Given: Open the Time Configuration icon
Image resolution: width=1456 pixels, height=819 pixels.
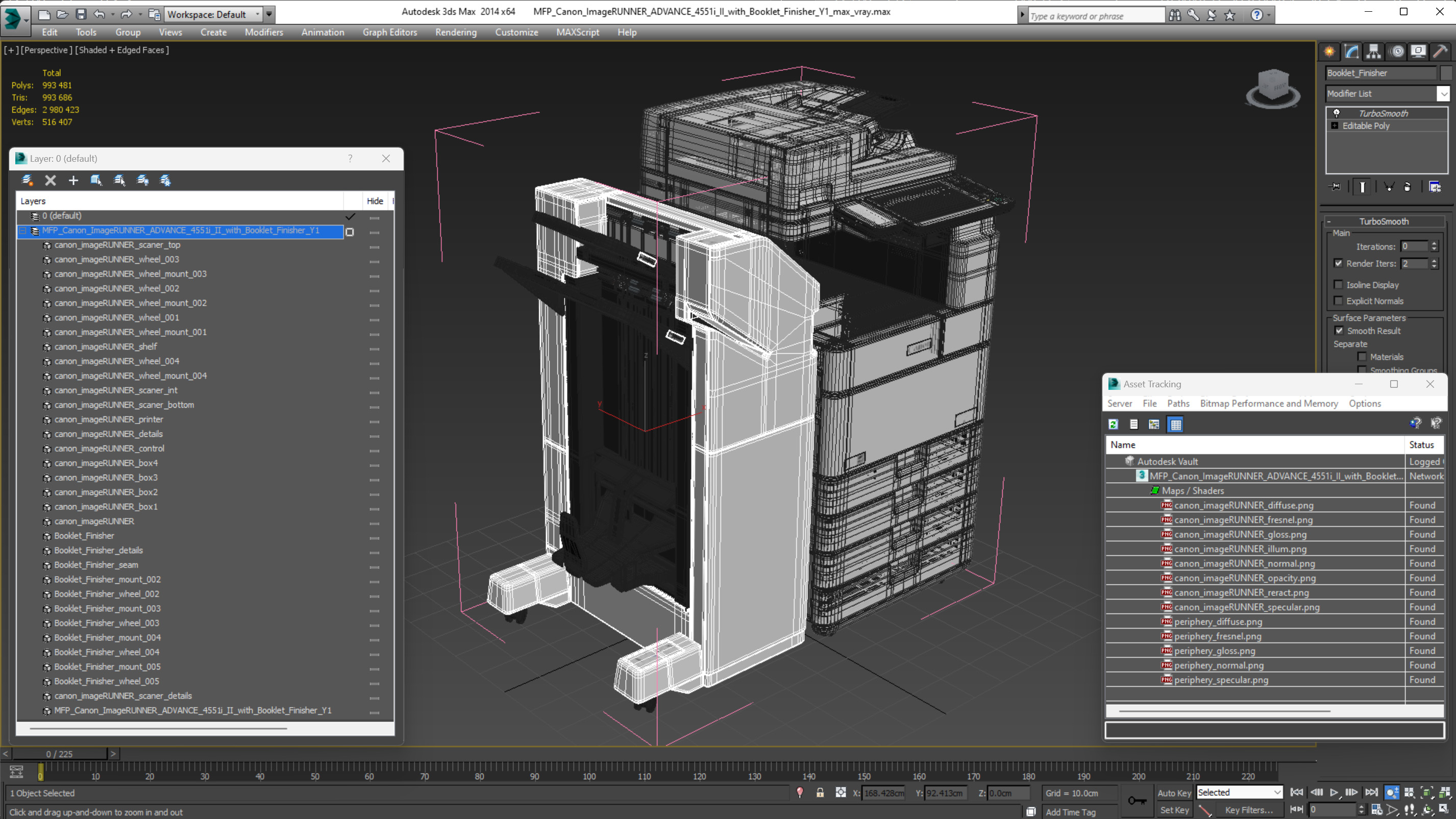Looking at the screenshot, I should click(1377, 809).
